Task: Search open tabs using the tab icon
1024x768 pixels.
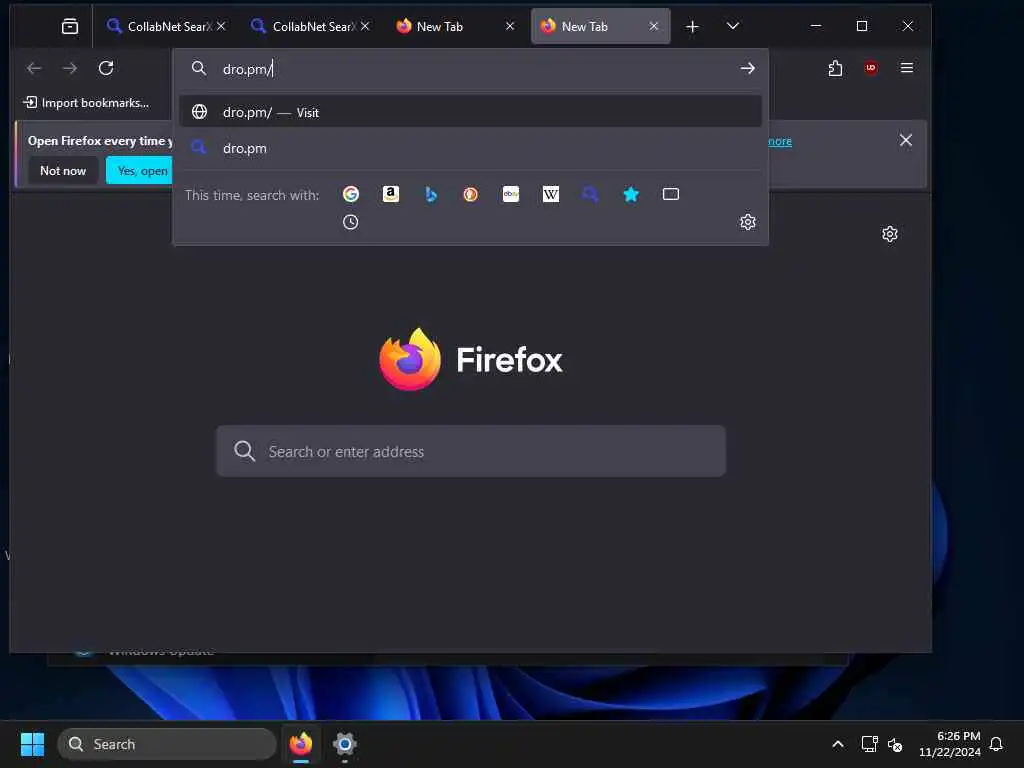Action: click(x=671, y=194)
